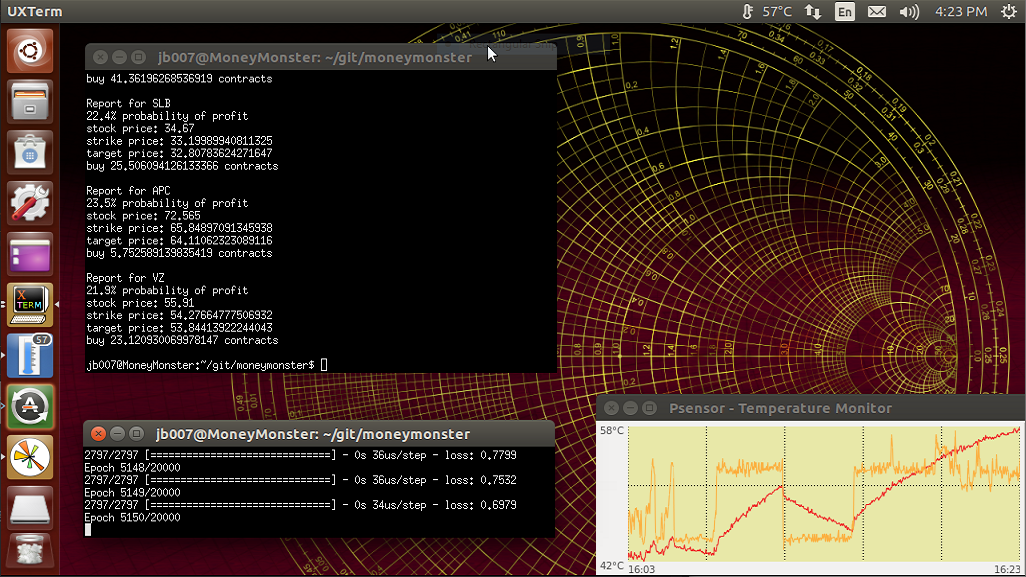The image size is (1026, 577).
Task: Open the En keyboard layout indicator
Action: [845, 12]
